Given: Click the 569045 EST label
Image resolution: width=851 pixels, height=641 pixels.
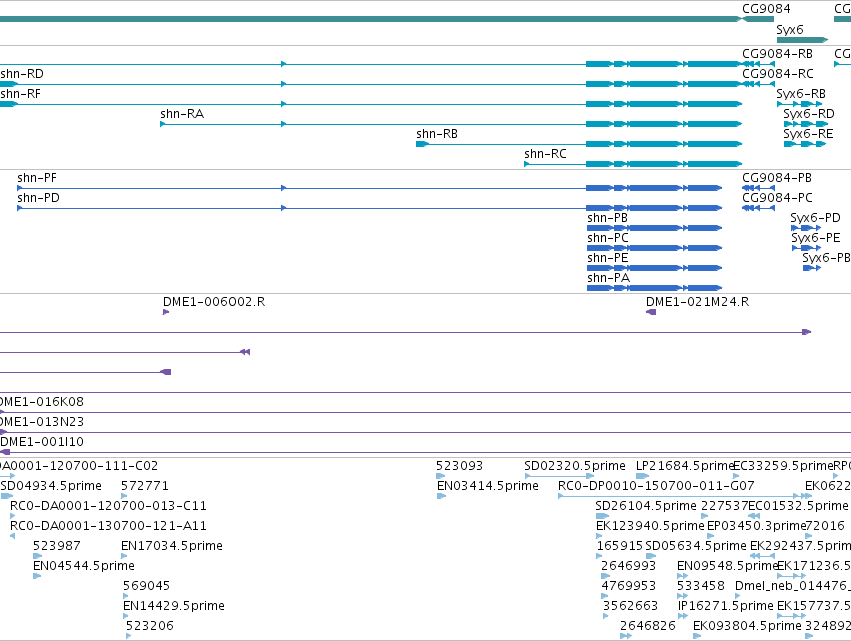Looking at the screenshot, I should click(x=147, y=587).
